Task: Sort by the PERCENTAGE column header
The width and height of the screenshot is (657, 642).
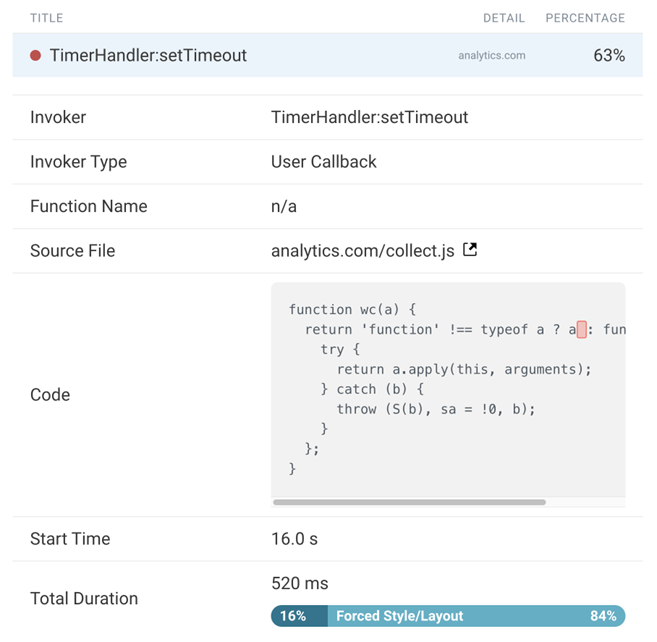Action: pos(585,18)
